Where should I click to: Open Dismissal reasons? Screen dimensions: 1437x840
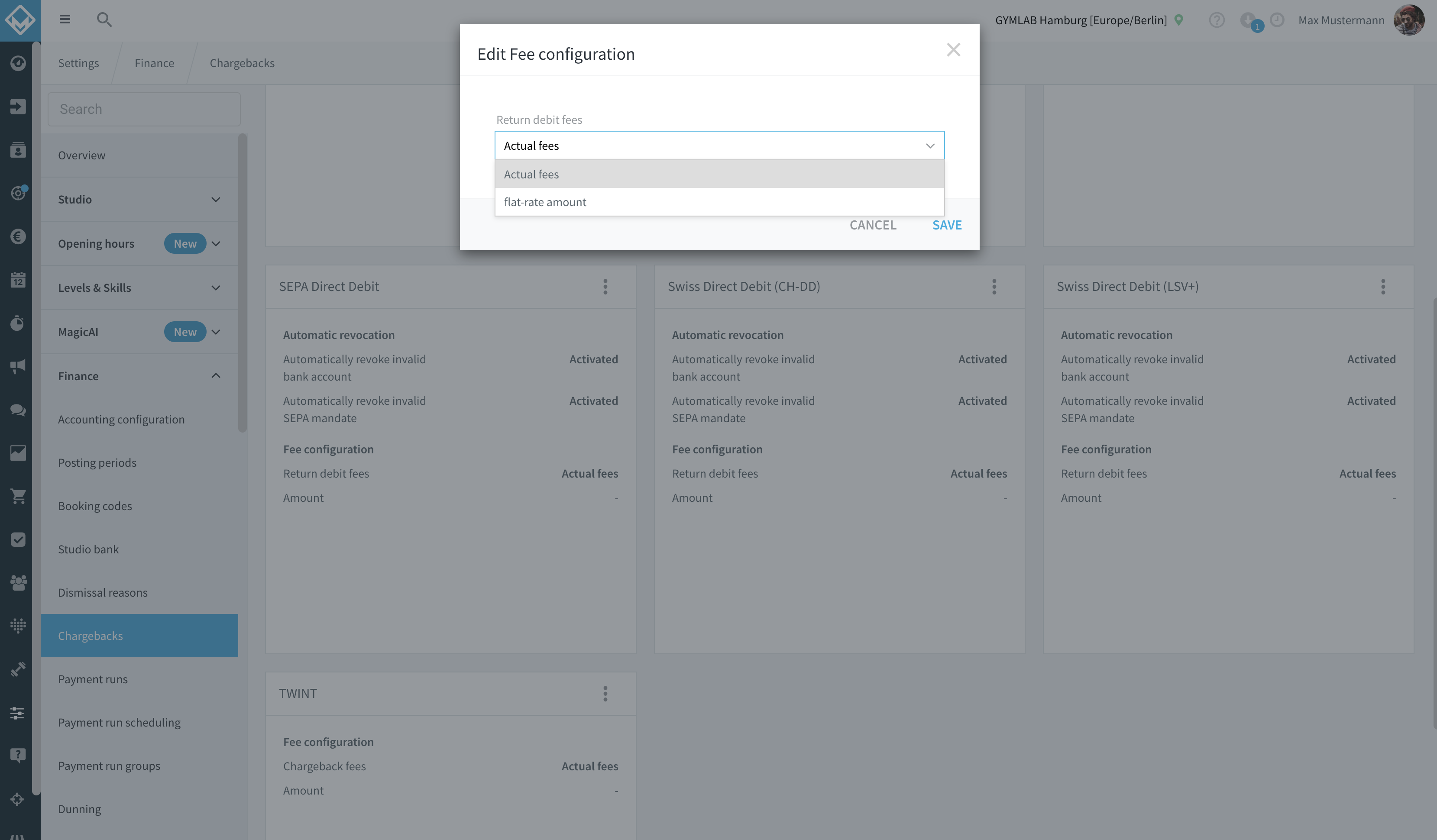(x=139, y=592)
